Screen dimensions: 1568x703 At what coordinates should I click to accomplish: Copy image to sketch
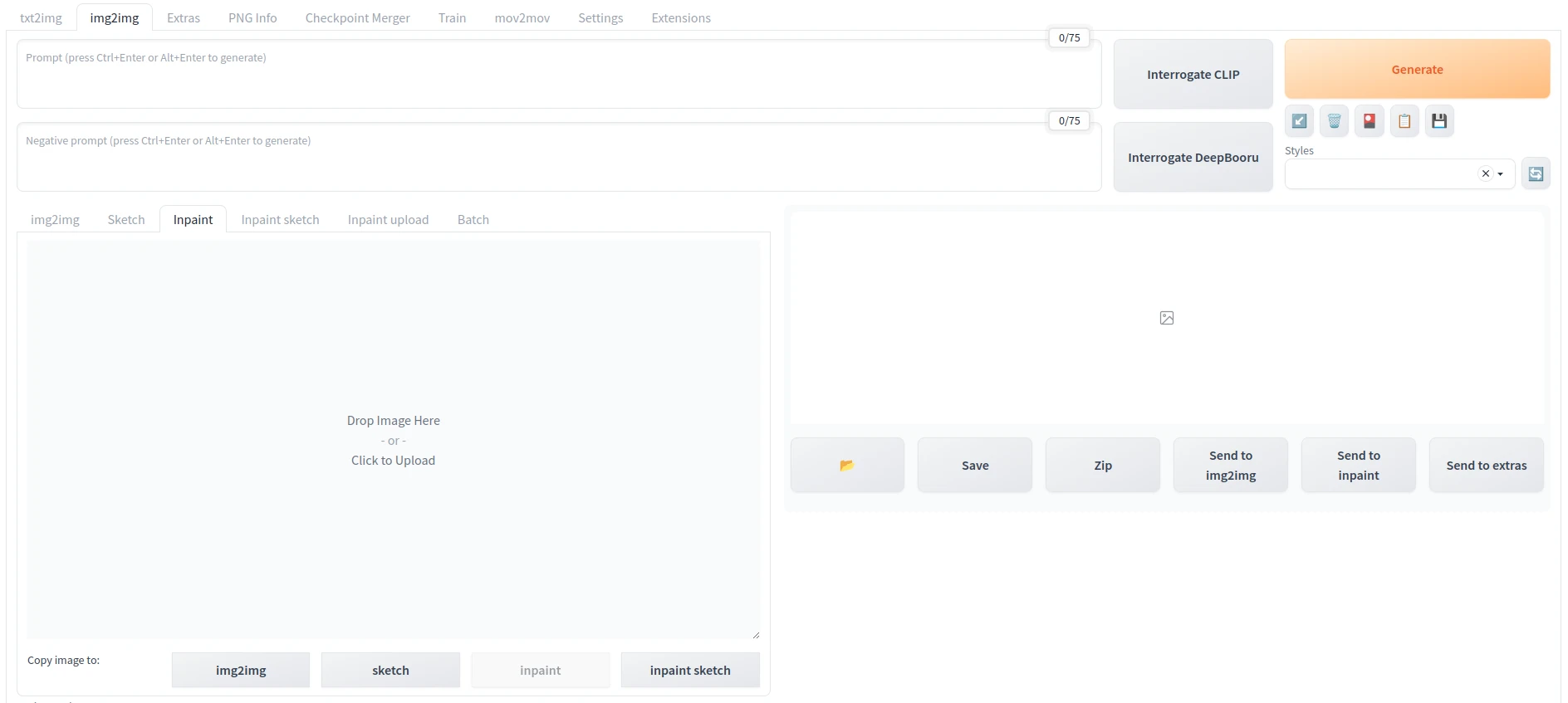click(x=390, y=670)
